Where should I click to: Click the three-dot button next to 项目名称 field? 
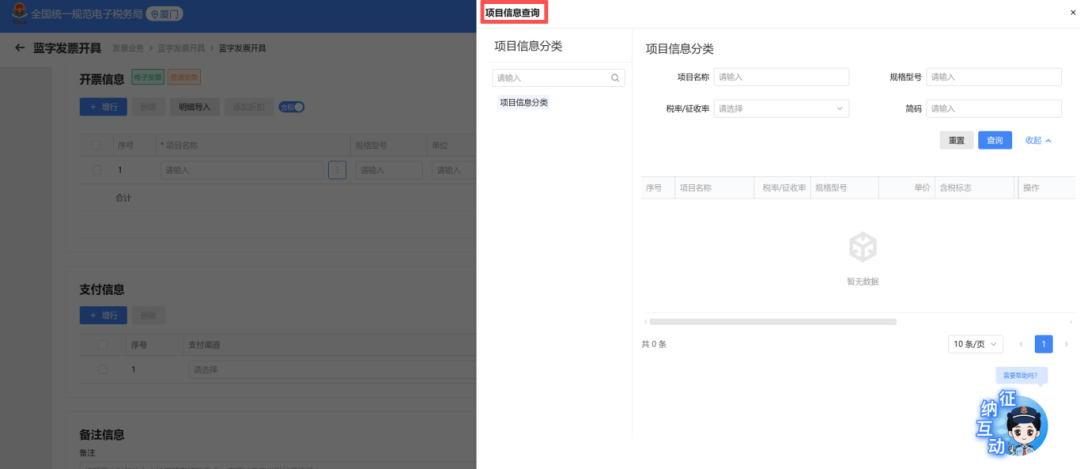point(337,170)
